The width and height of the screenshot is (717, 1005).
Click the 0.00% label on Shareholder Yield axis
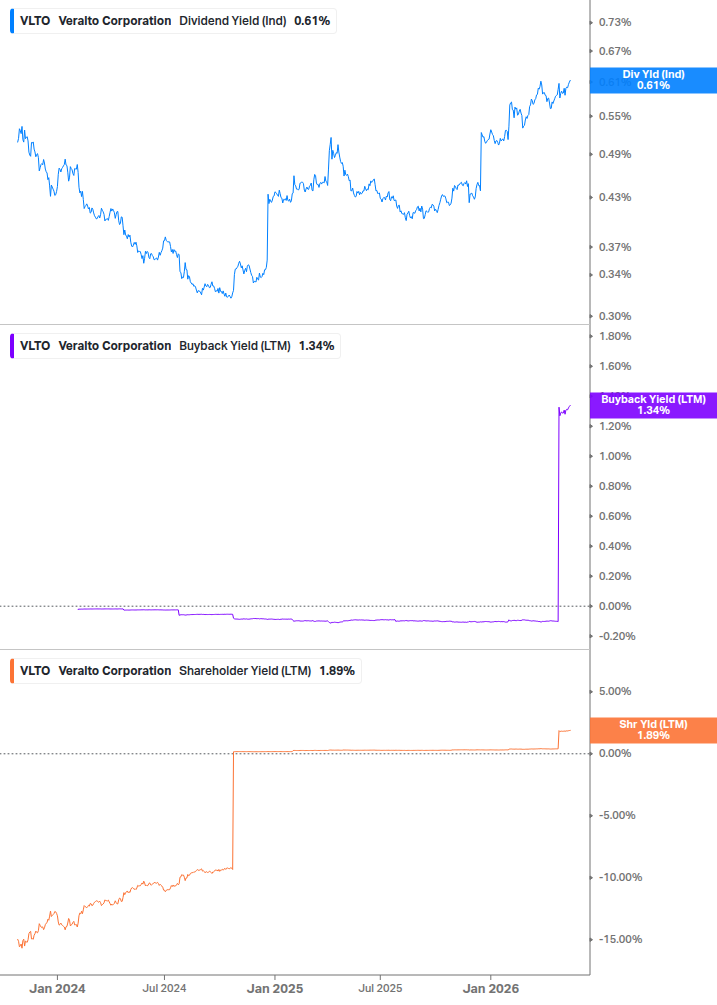click(615, 754)
